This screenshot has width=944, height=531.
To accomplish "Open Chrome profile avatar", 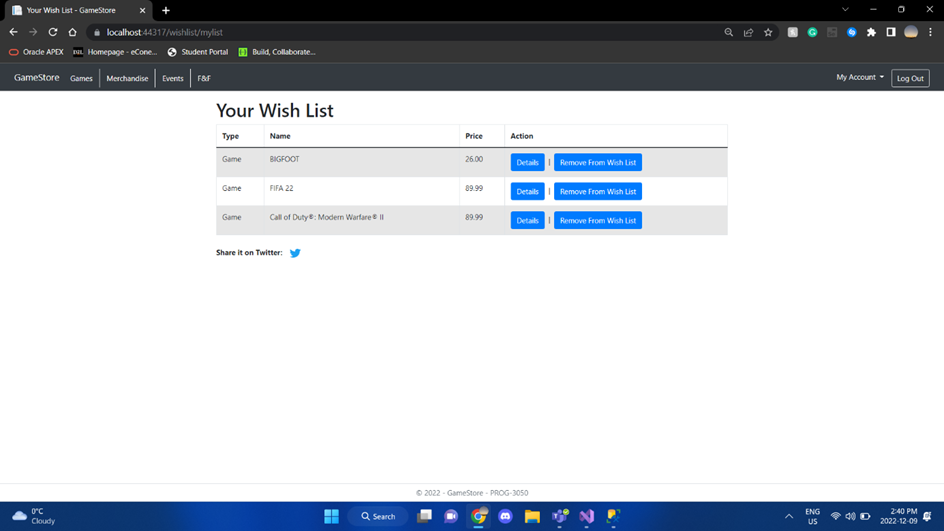I will tap(911, 33).
